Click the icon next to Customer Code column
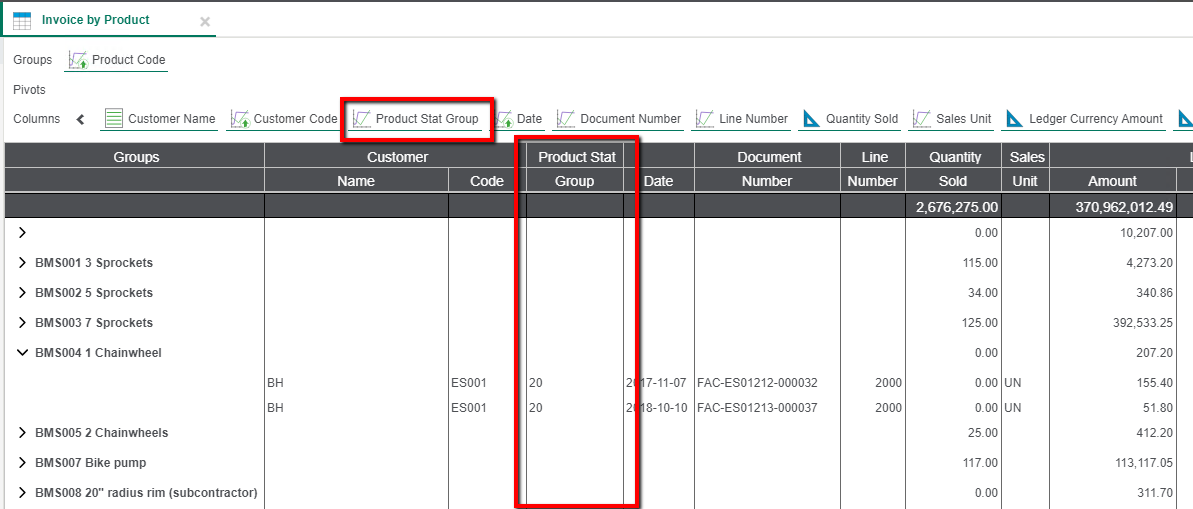 (x=240, y=119)
